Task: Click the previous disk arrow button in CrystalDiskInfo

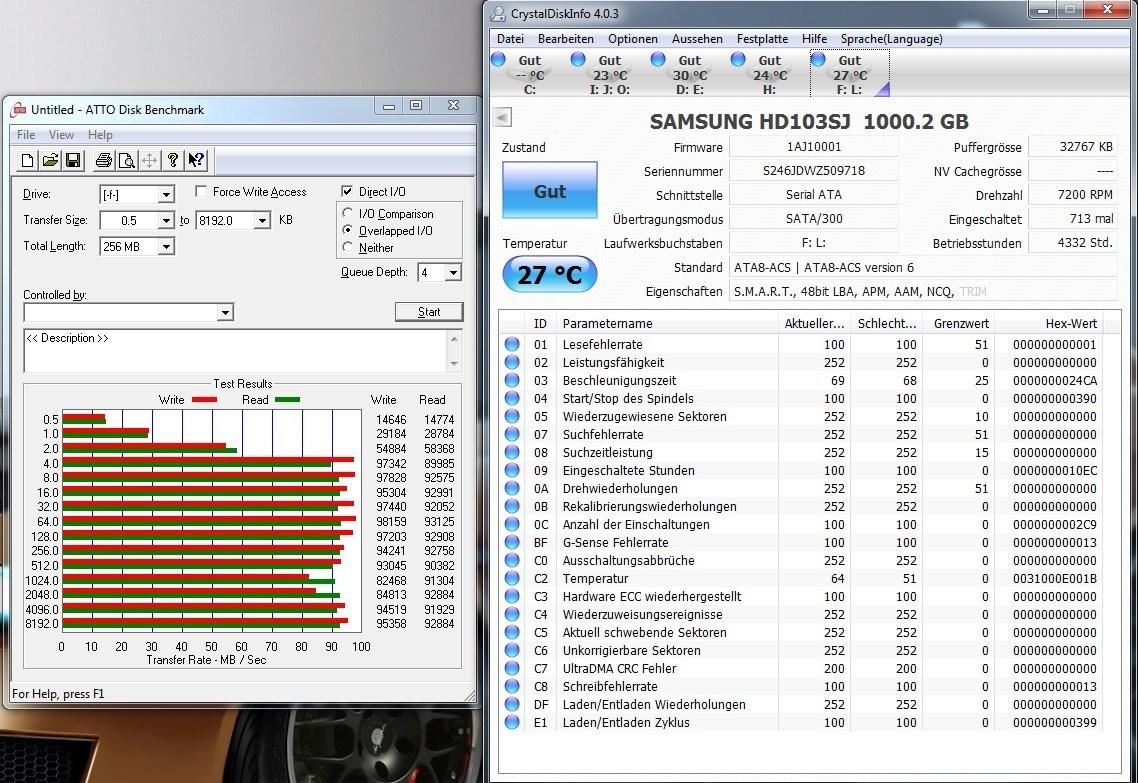Action: [x=502, y=117]
